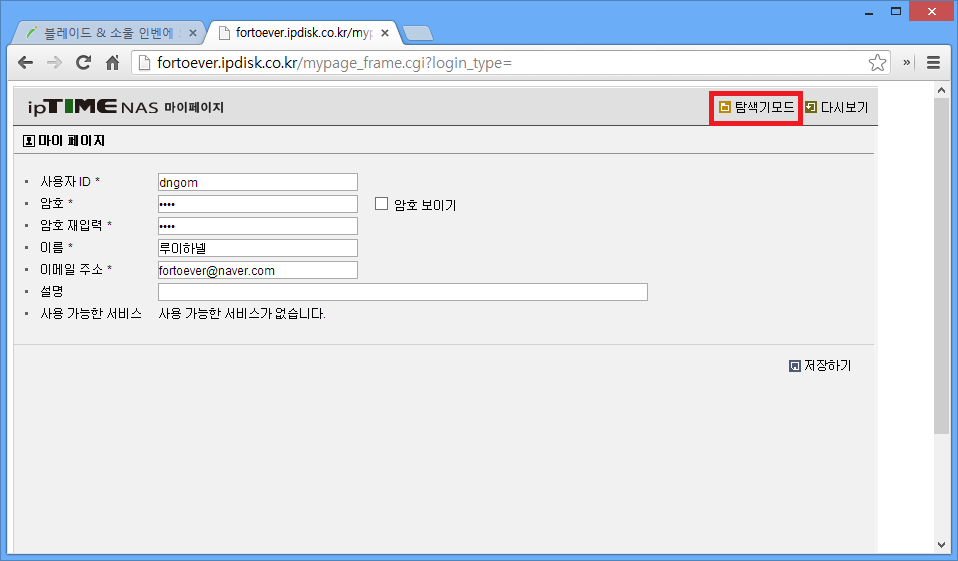
Task: Reload the current page
Action: tap(84, 63)
